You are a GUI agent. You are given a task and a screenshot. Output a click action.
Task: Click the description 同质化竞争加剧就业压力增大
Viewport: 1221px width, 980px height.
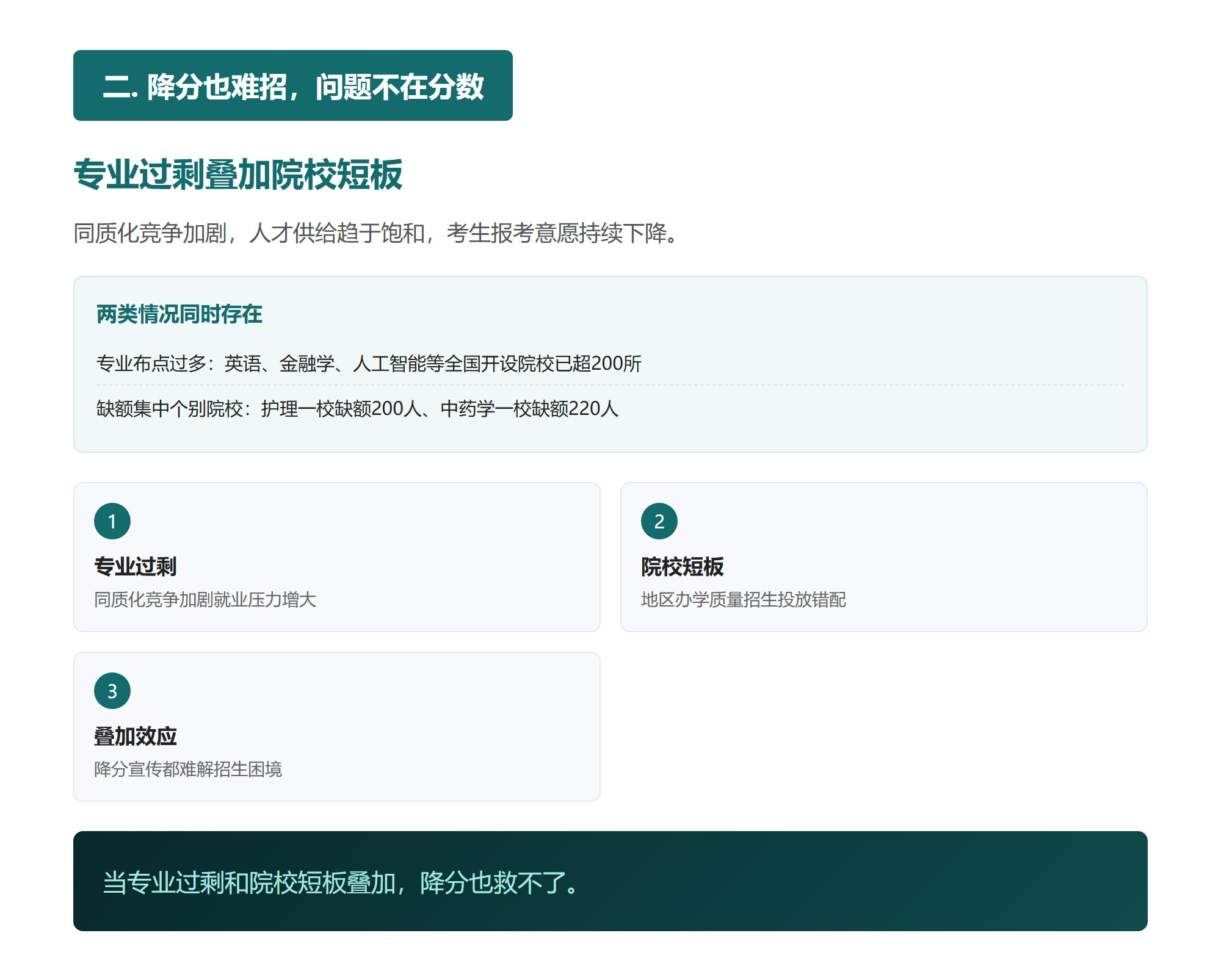point(205,600)
